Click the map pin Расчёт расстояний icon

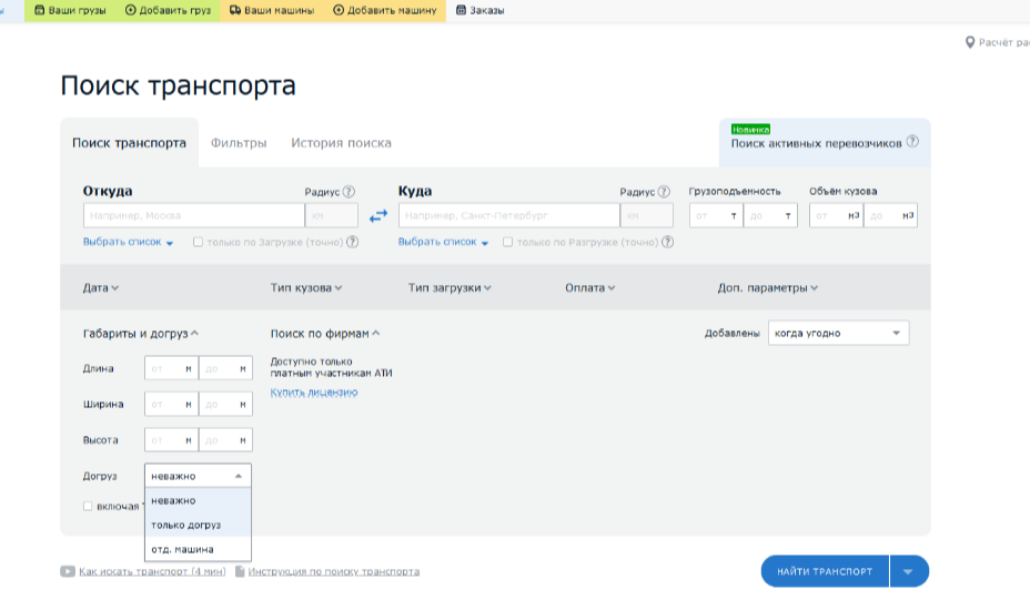click(969, 42)
